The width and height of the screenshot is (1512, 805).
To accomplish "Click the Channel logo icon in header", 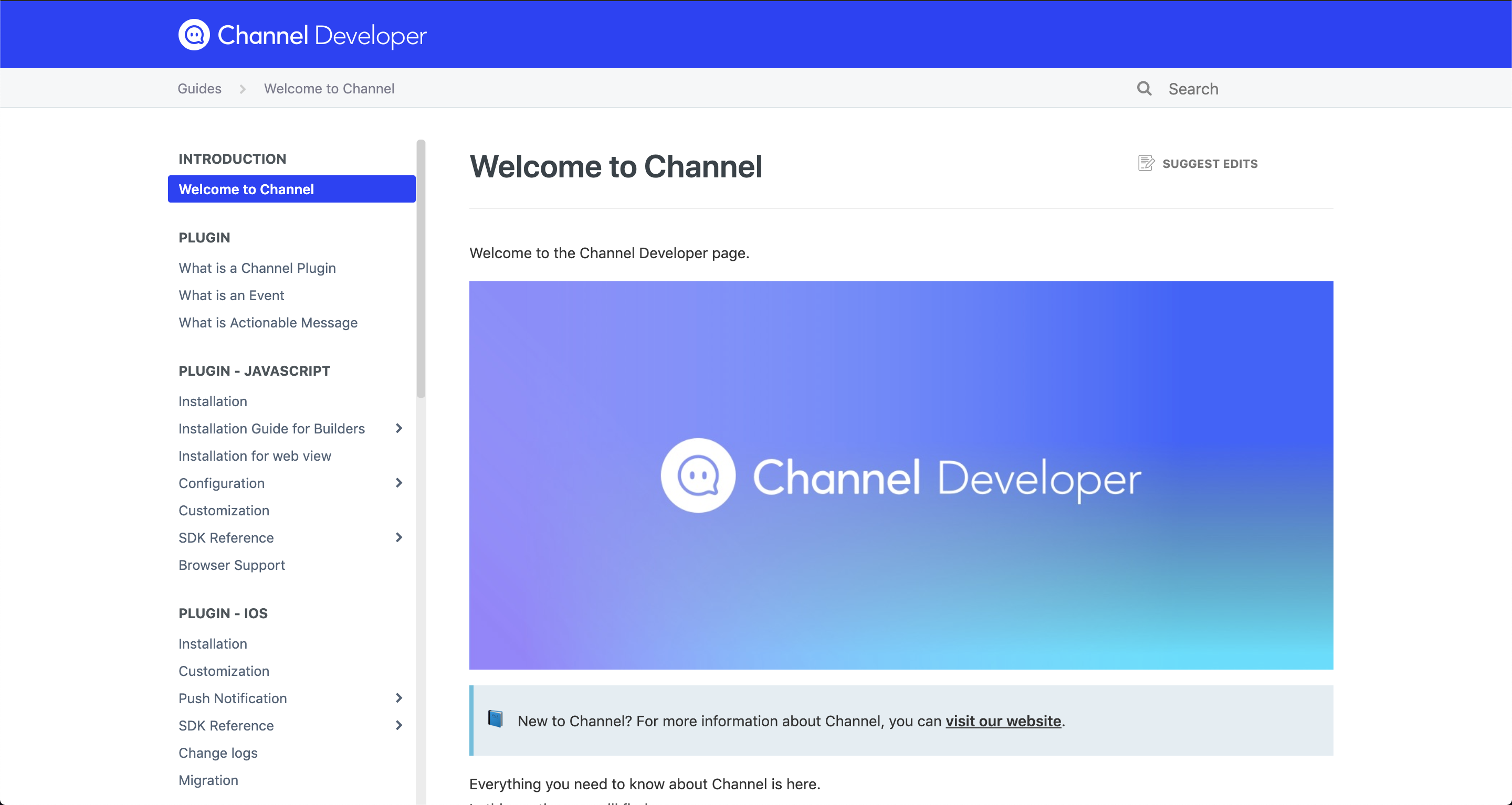I will coord(194,35).
